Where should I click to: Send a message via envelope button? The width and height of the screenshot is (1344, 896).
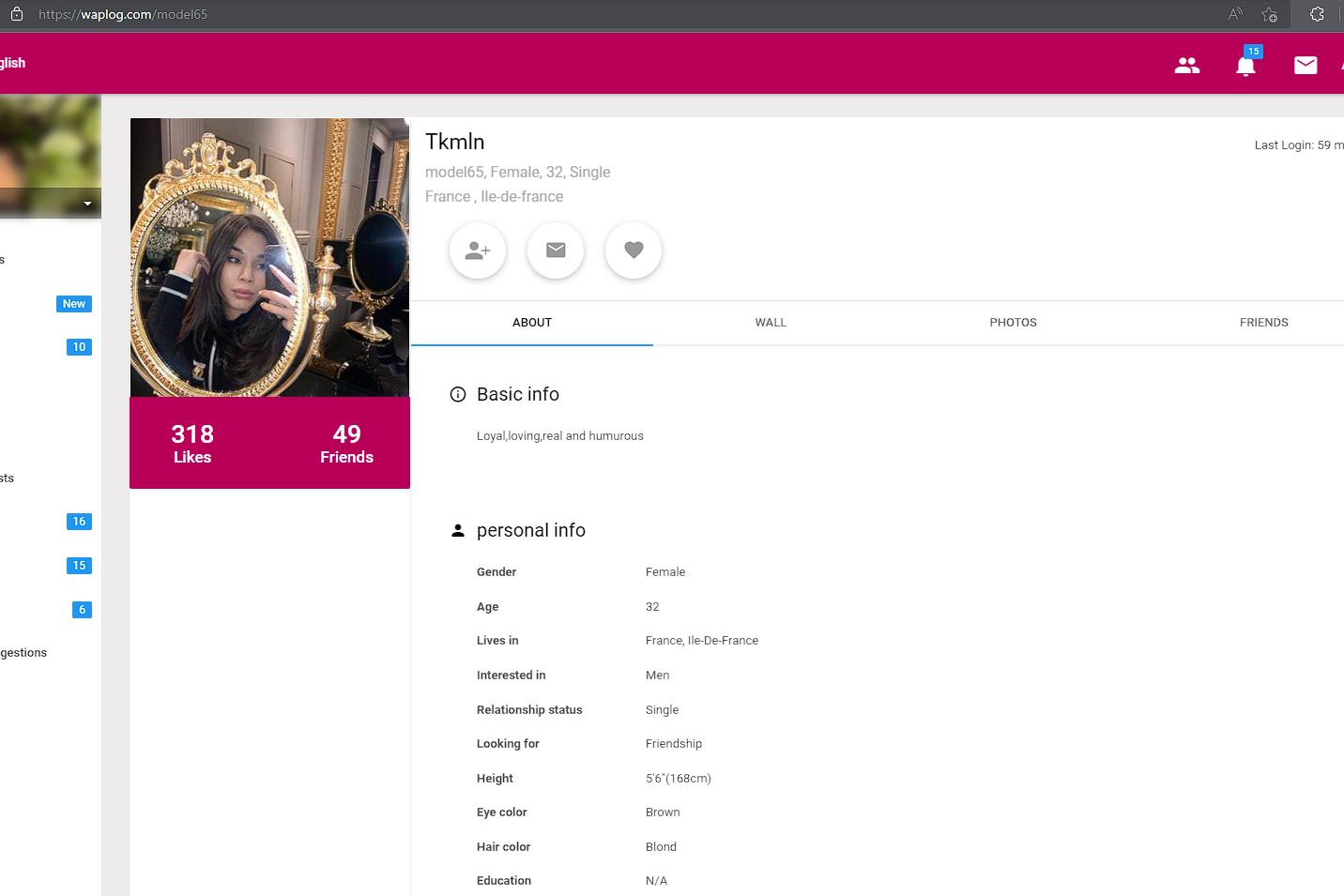coord(556,251)
